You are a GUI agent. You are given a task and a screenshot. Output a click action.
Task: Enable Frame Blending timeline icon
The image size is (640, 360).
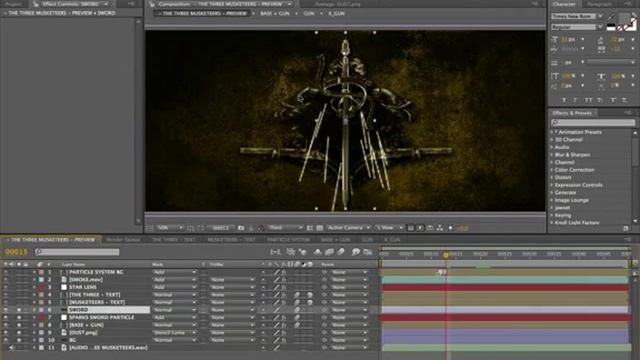click(x=329, y=252)
